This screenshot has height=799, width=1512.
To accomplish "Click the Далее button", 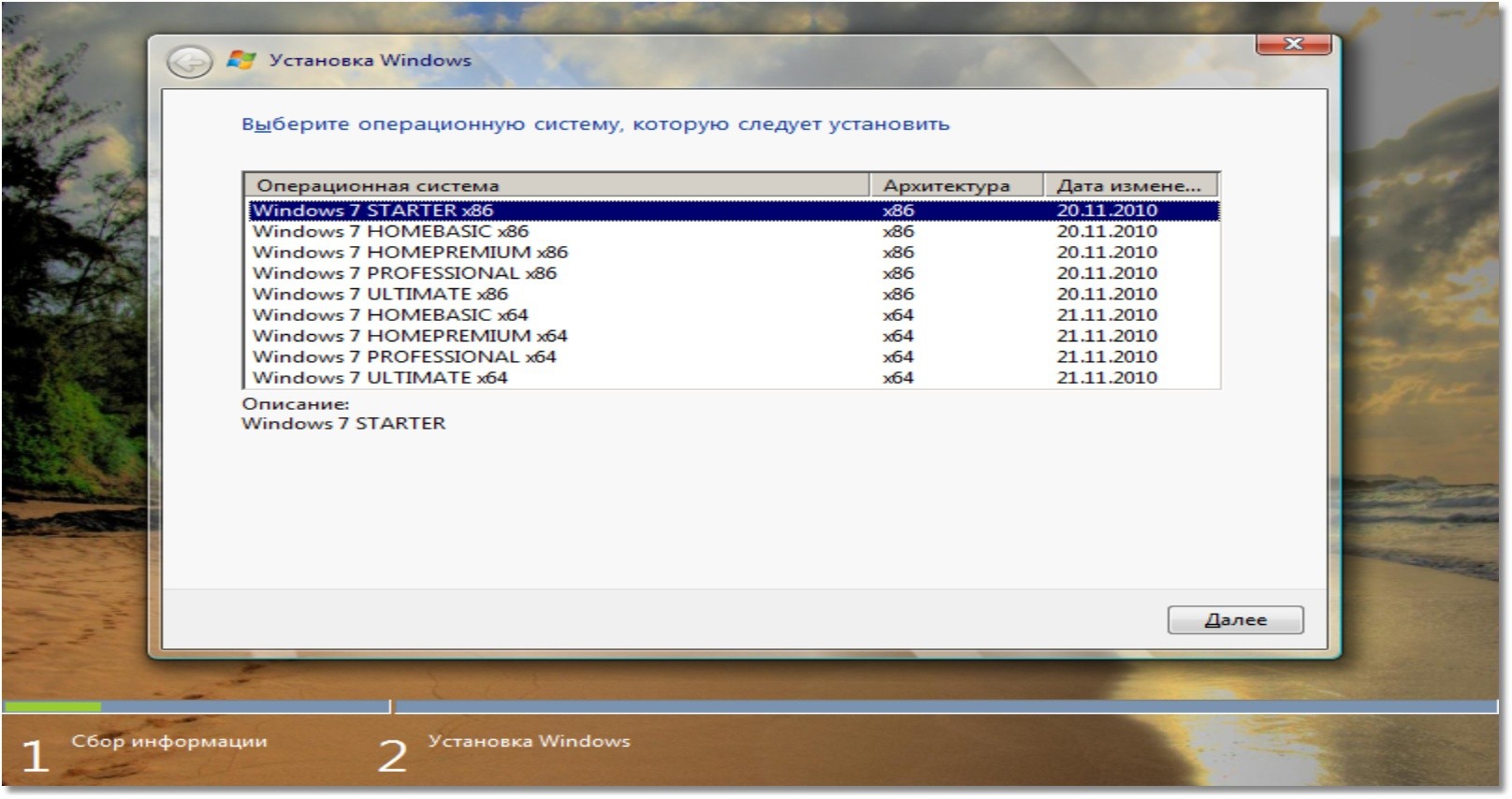I will pyautogui.click(x=1235, y=619).
